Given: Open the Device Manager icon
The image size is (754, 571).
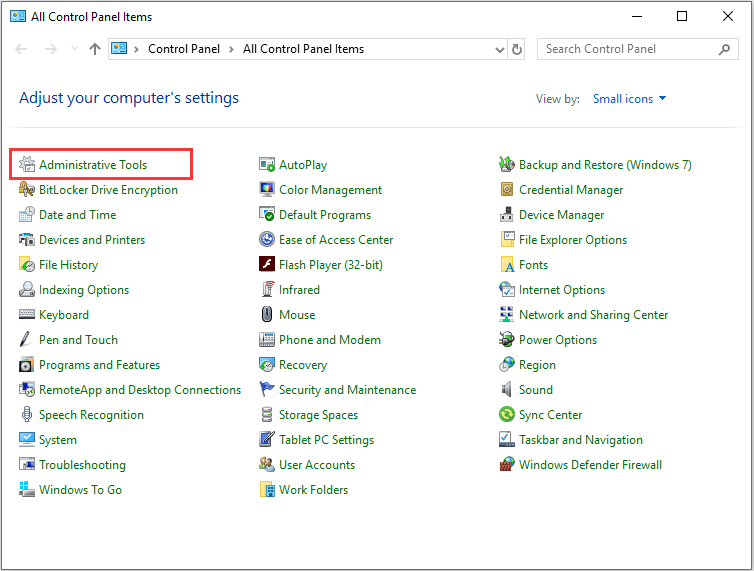Looking at the screenshot, I should 507,215.
